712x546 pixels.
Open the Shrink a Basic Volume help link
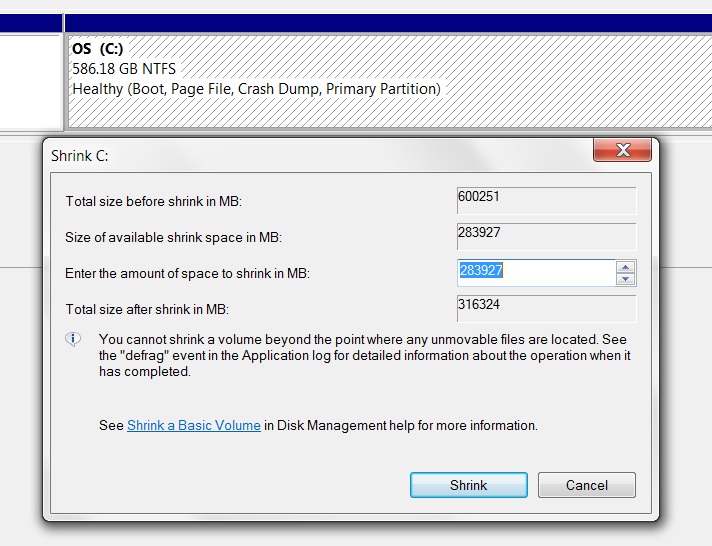pyautogui.click(x=194, y=425)
